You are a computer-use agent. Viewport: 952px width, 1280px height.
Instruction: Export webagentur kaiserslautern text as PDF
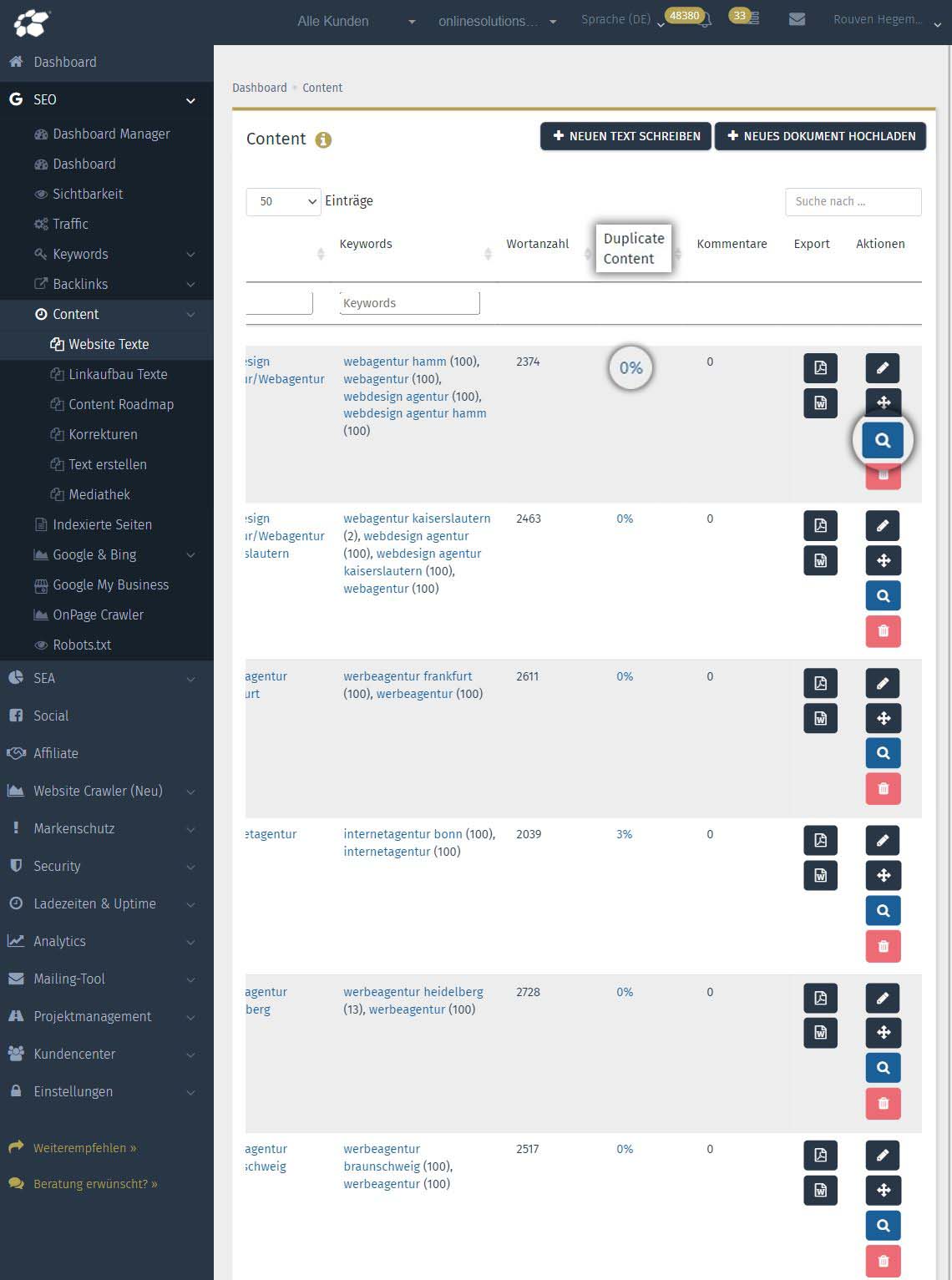[820, 526]
